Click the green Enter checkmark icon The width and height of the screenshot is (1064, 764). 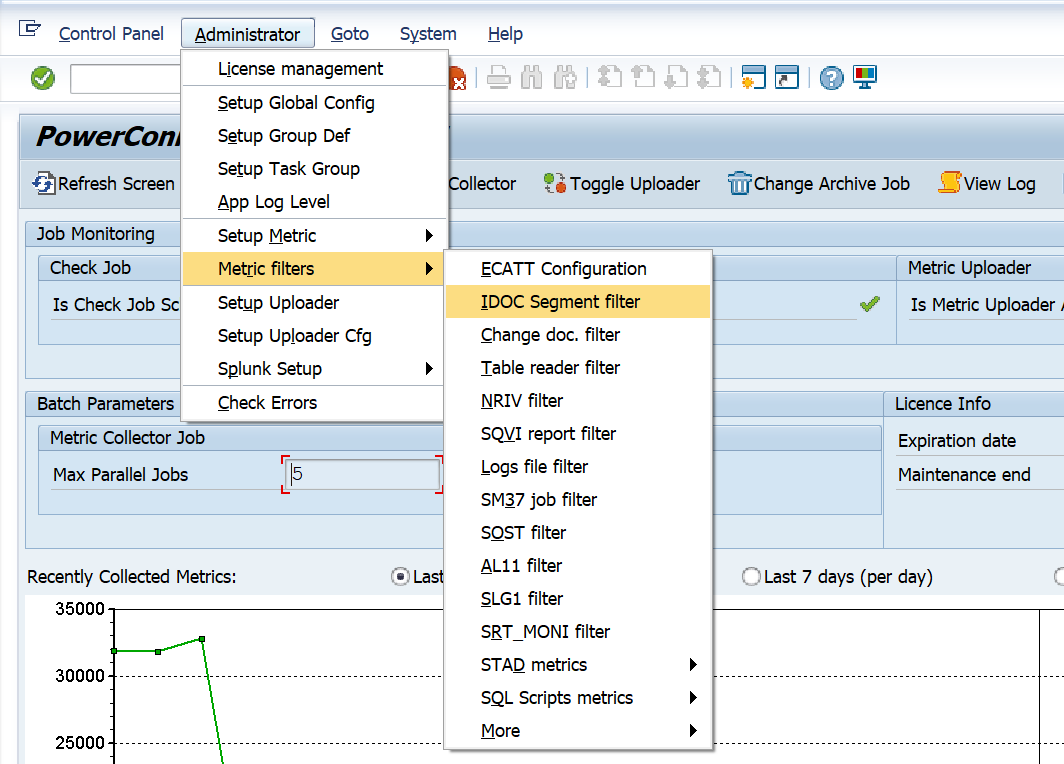[43, 78]
